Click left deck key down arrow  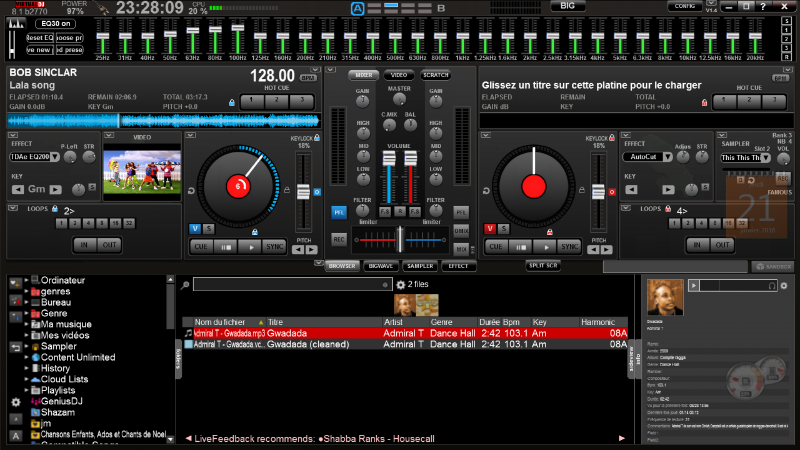tap(18, 189)
